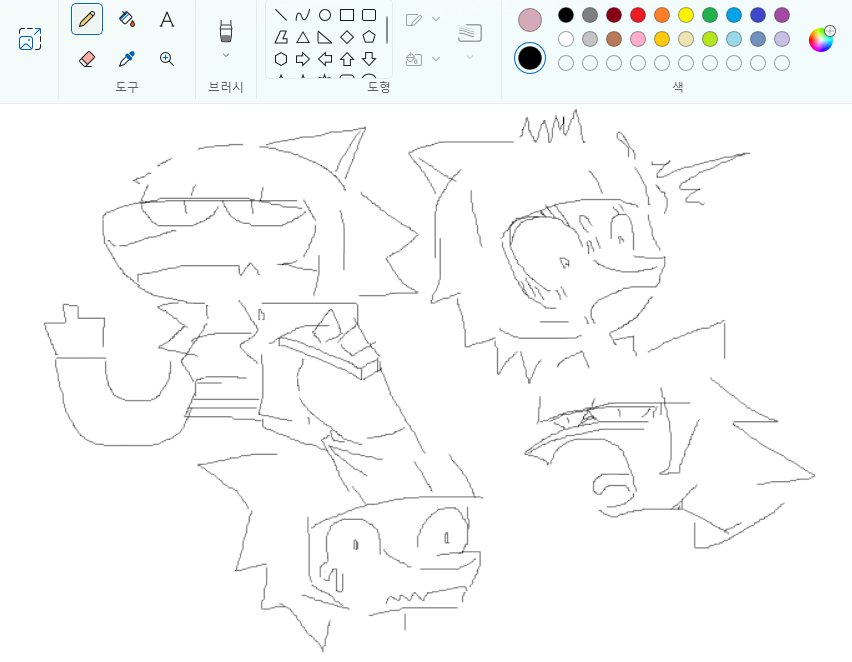
Task: Pick the gold palette color
Action: 662,39
